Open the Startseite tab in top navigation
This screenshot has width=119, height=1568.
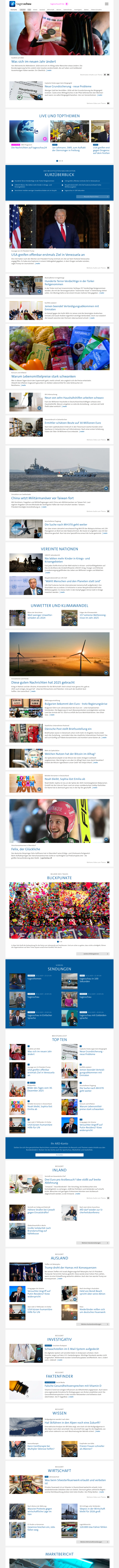[13, 10]
